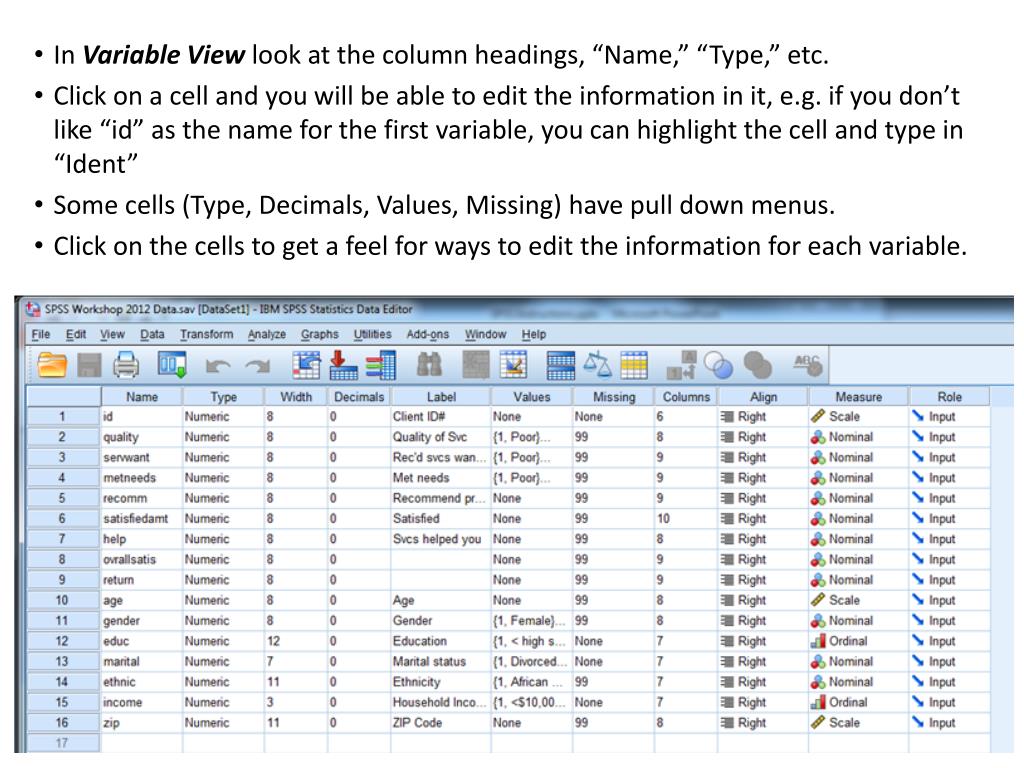Click the Name column header
Screen dimensions: 1024x768
tap(142, 396)
